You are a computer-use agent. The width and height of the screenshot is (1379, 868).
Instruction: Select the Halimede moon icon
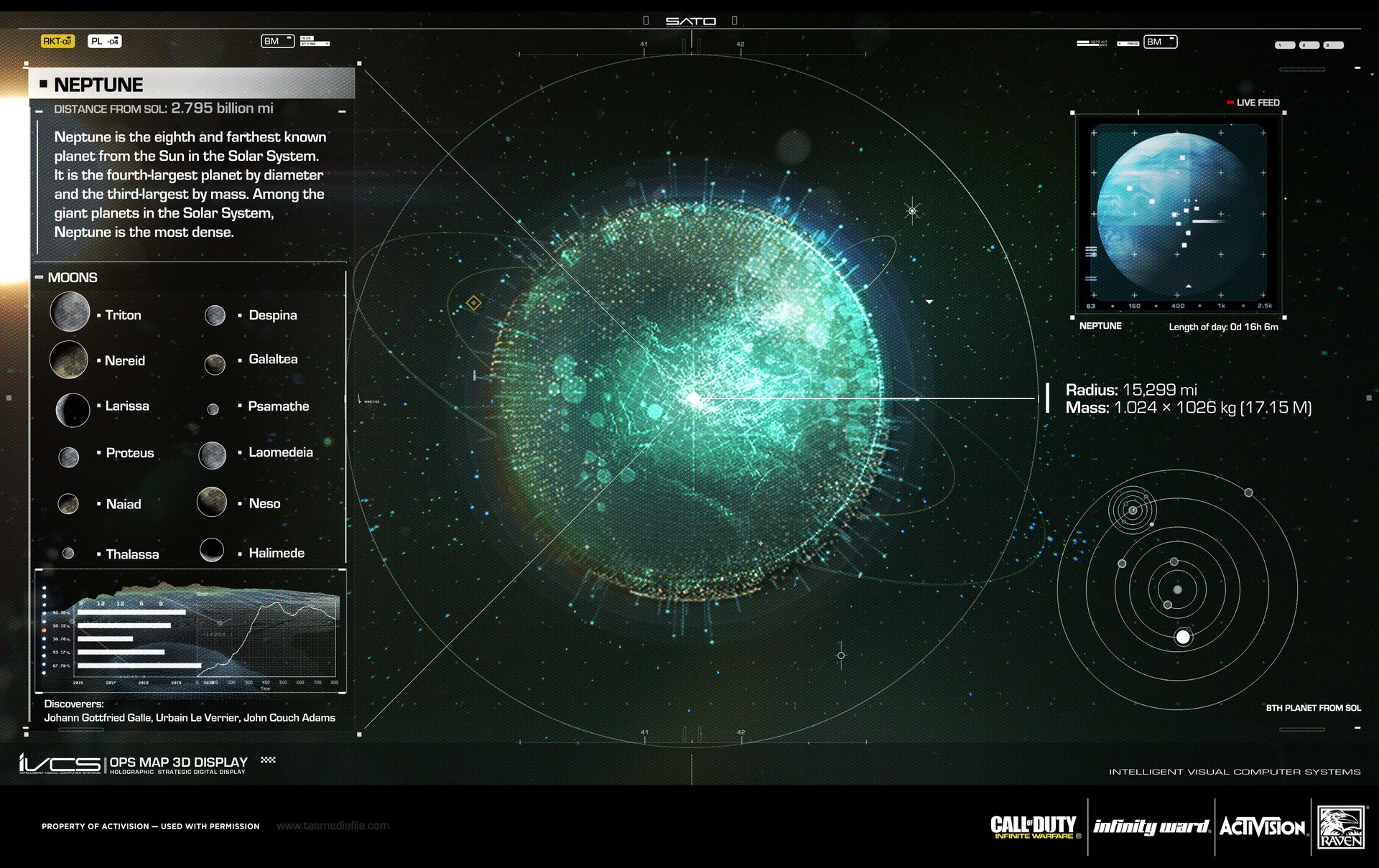213,551
